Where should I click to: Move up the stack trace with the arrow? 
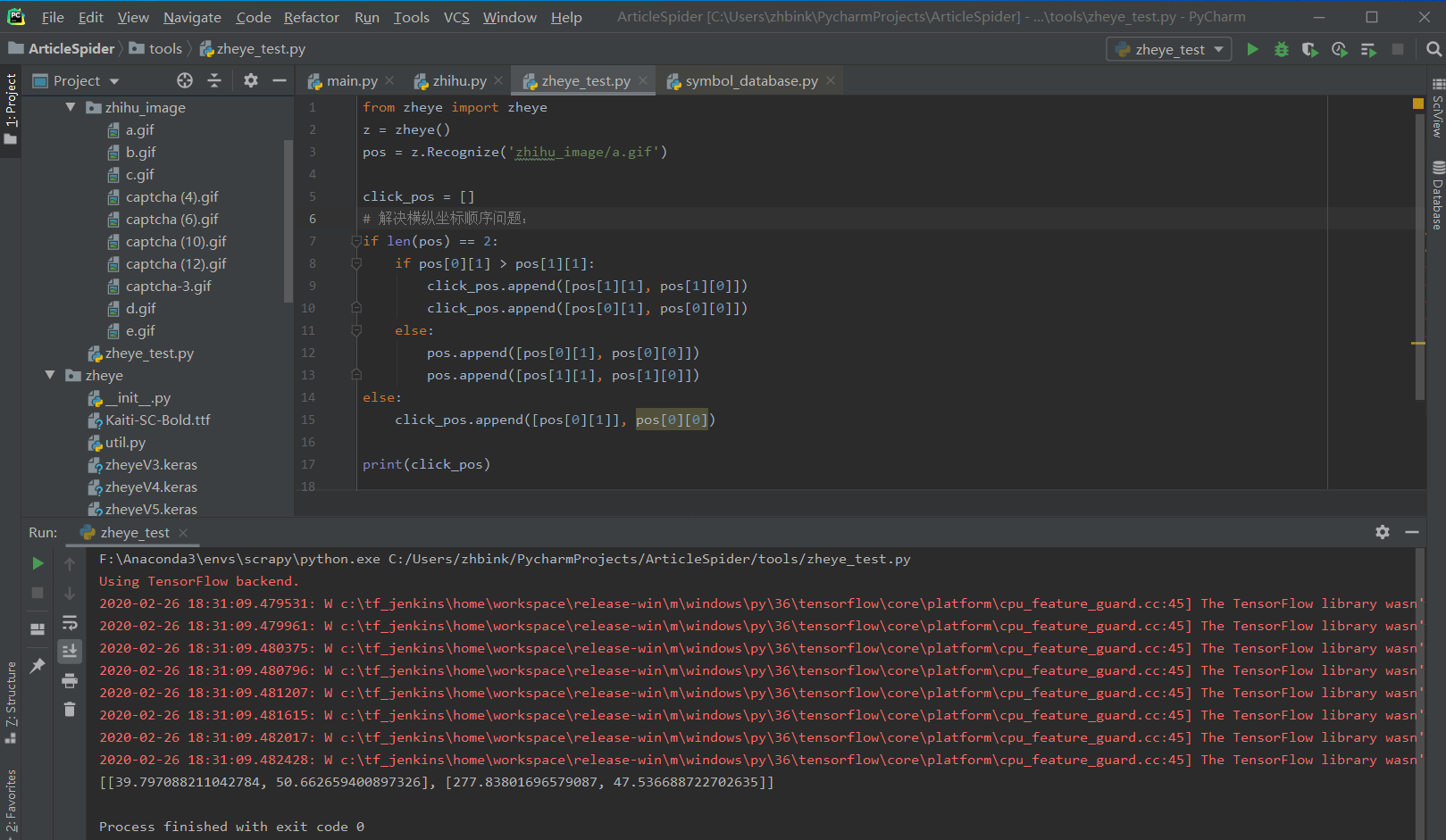70,563
